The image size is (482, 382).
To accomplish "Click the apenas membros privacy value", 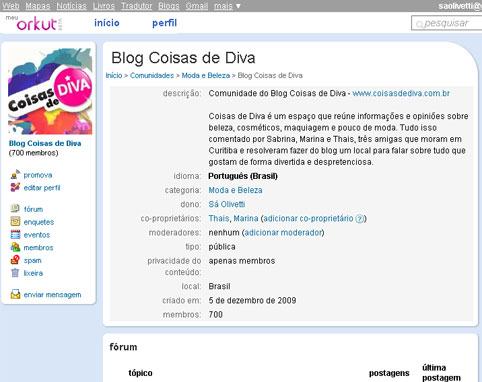I will [242, 261].
